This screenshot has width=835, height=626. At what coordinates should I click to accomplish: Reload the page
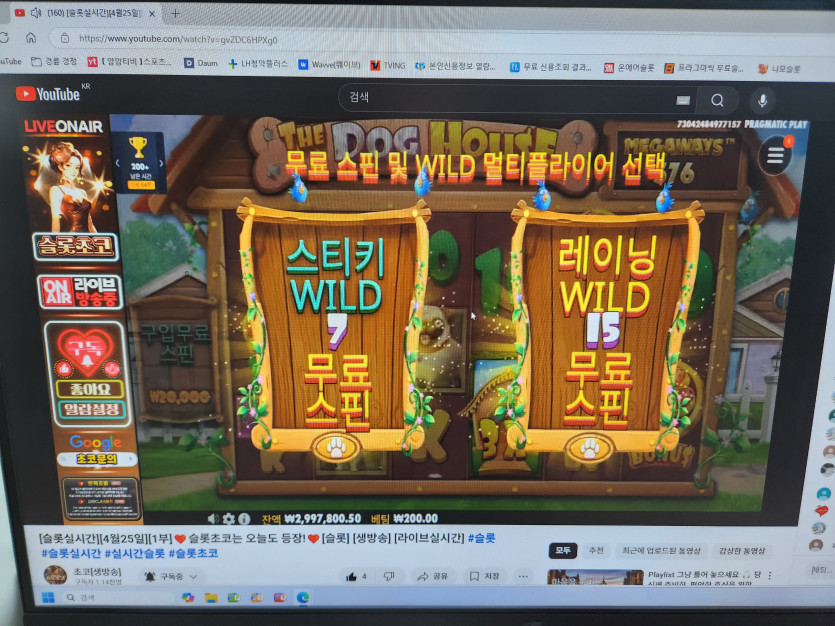tap(4, 38)
